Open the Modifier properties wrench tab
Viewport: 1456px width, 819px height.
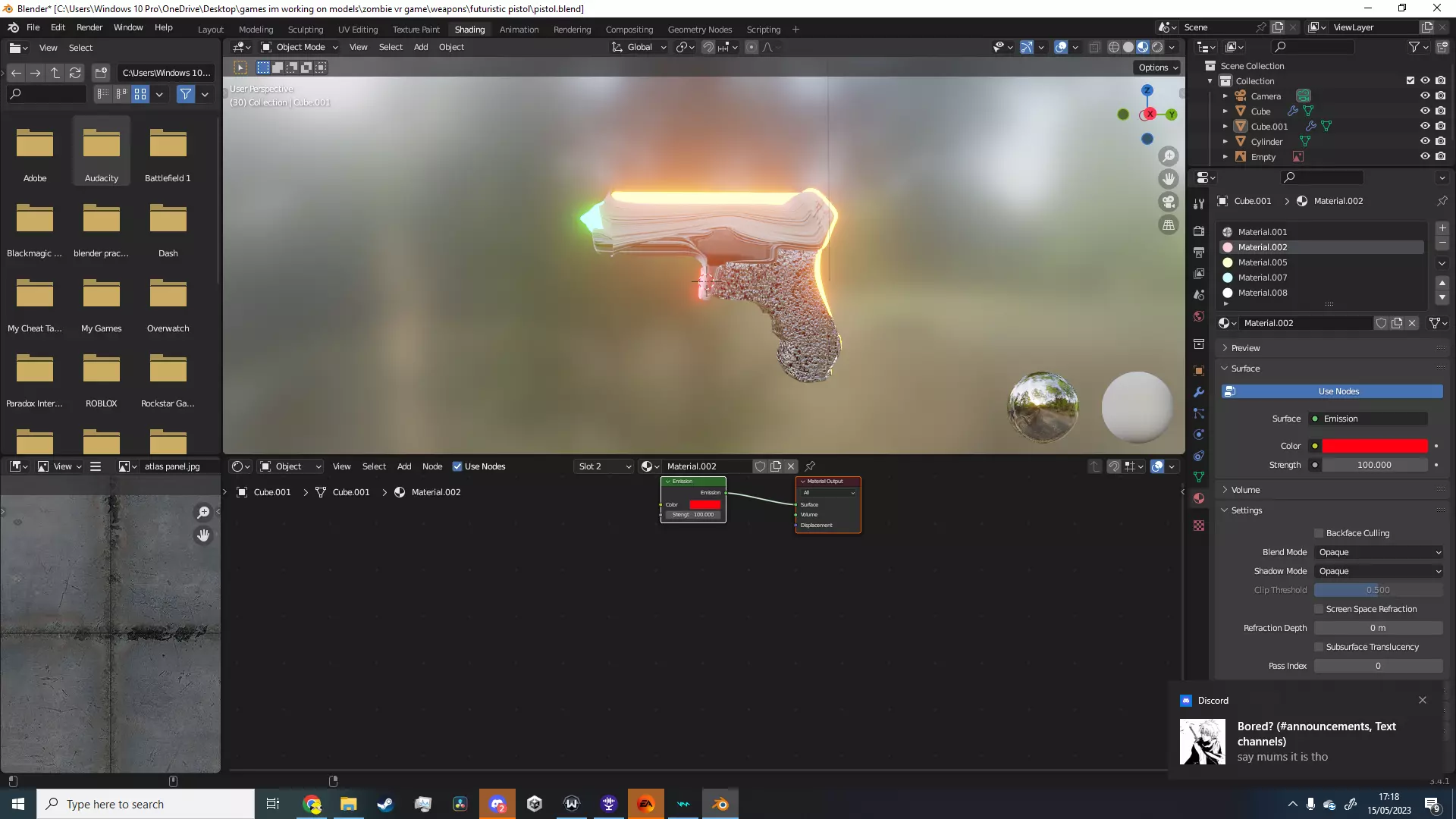click(x=1199, y=392)
